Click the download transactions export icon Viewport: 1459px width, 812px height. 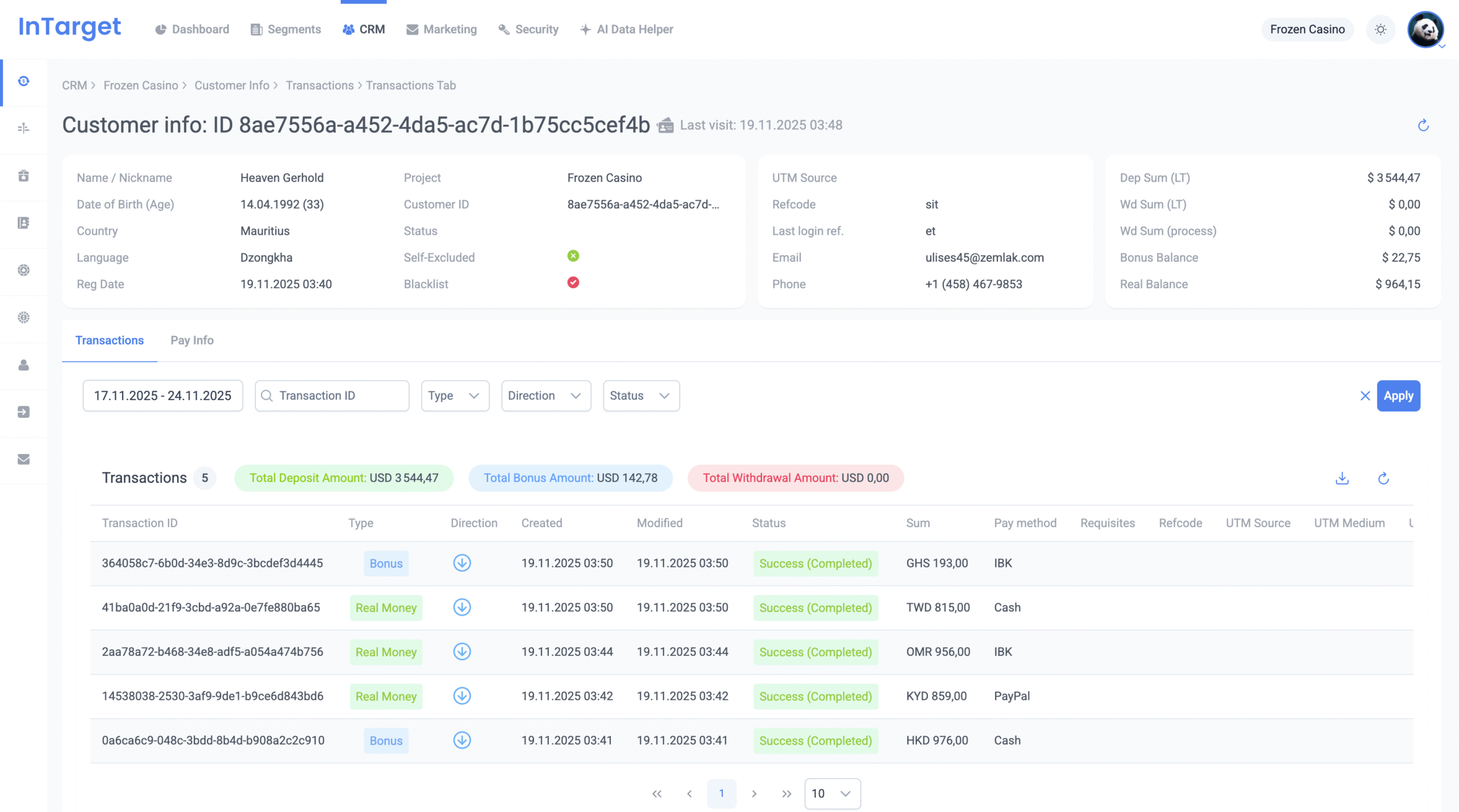(x=1342, y=478)
